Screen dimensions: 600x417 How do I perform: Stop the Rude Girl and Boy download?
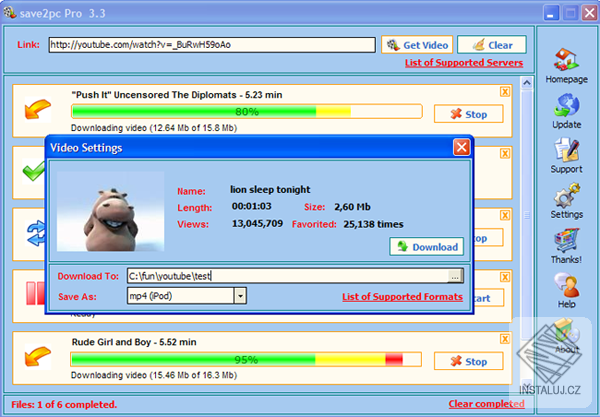tap(468, 361)
